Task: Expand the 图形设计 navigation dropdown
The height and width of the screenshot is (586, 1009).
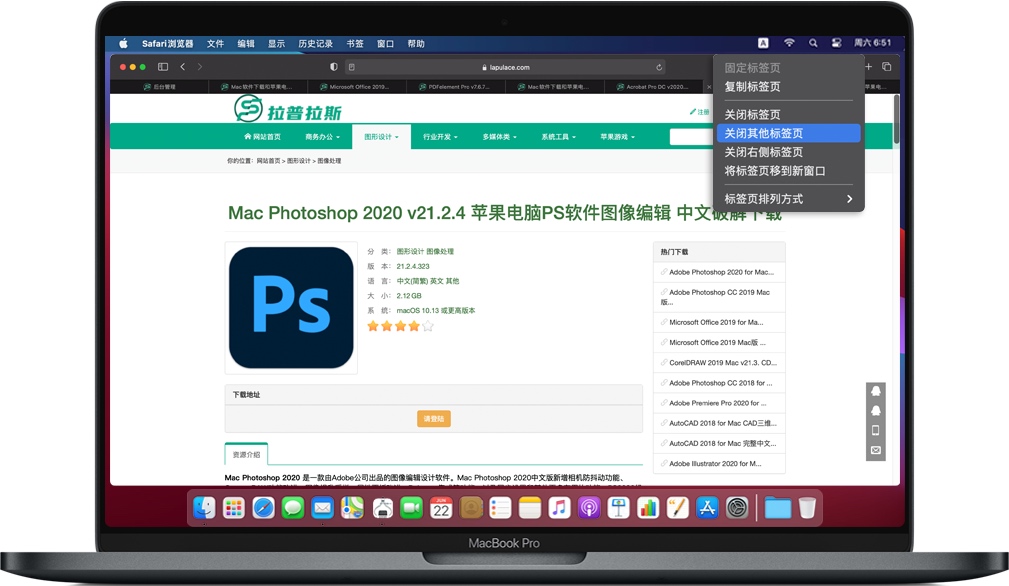Action: tap(381, 137)
